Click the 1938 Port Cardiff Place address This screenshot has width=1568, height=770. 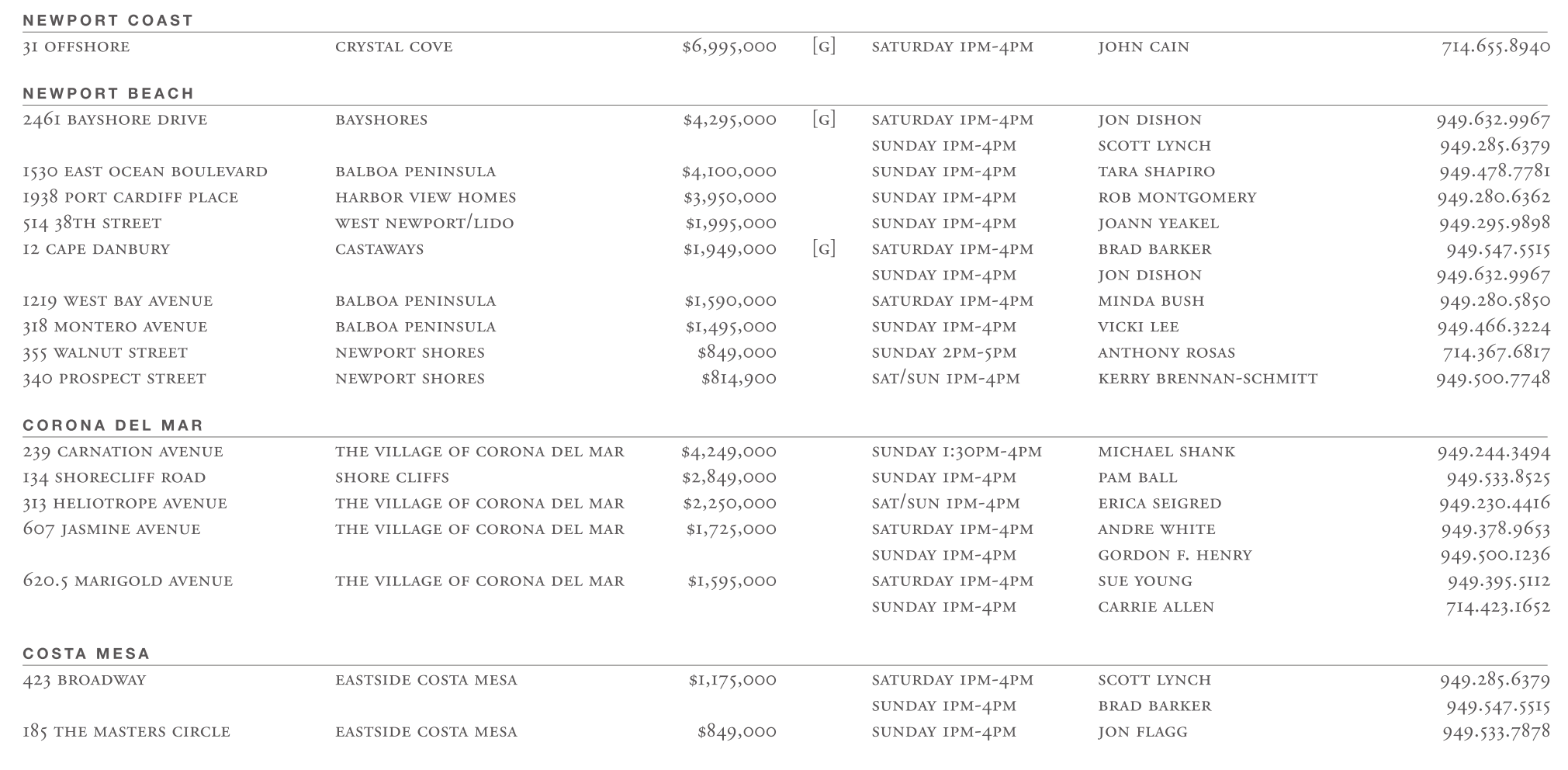pos(130,198)
